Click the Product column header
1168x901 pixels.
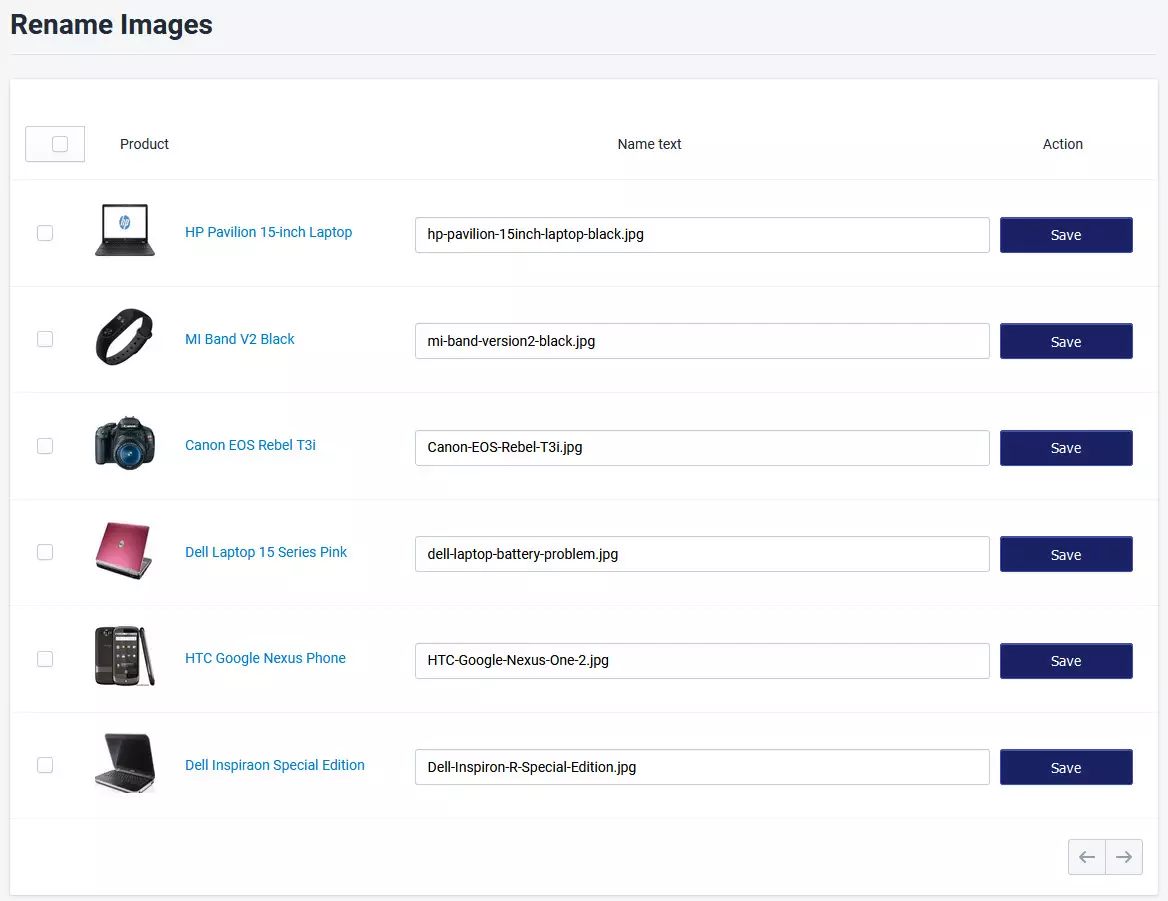tap(145, 144)
